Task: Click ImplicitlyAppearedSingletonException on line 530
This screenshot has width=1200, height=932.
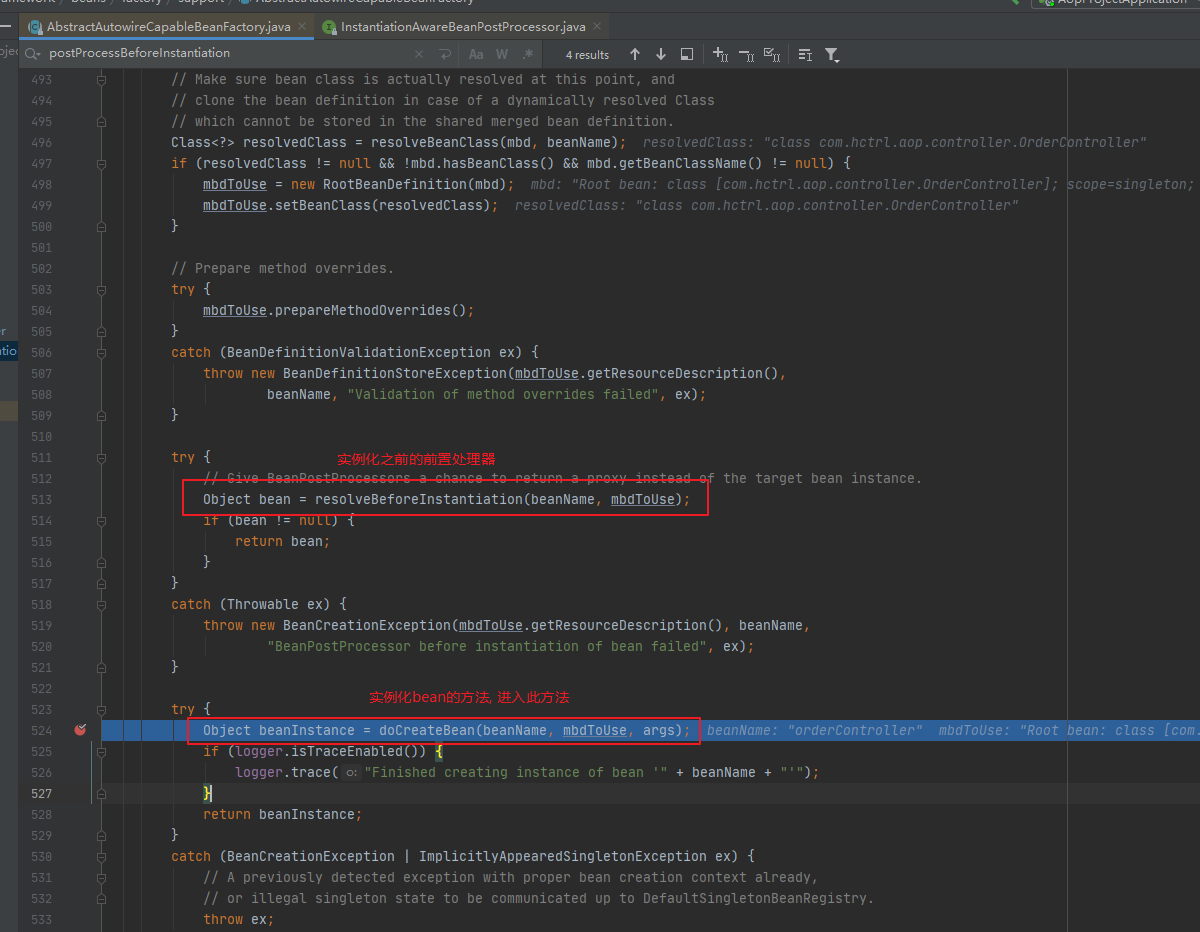Action: 563,856
